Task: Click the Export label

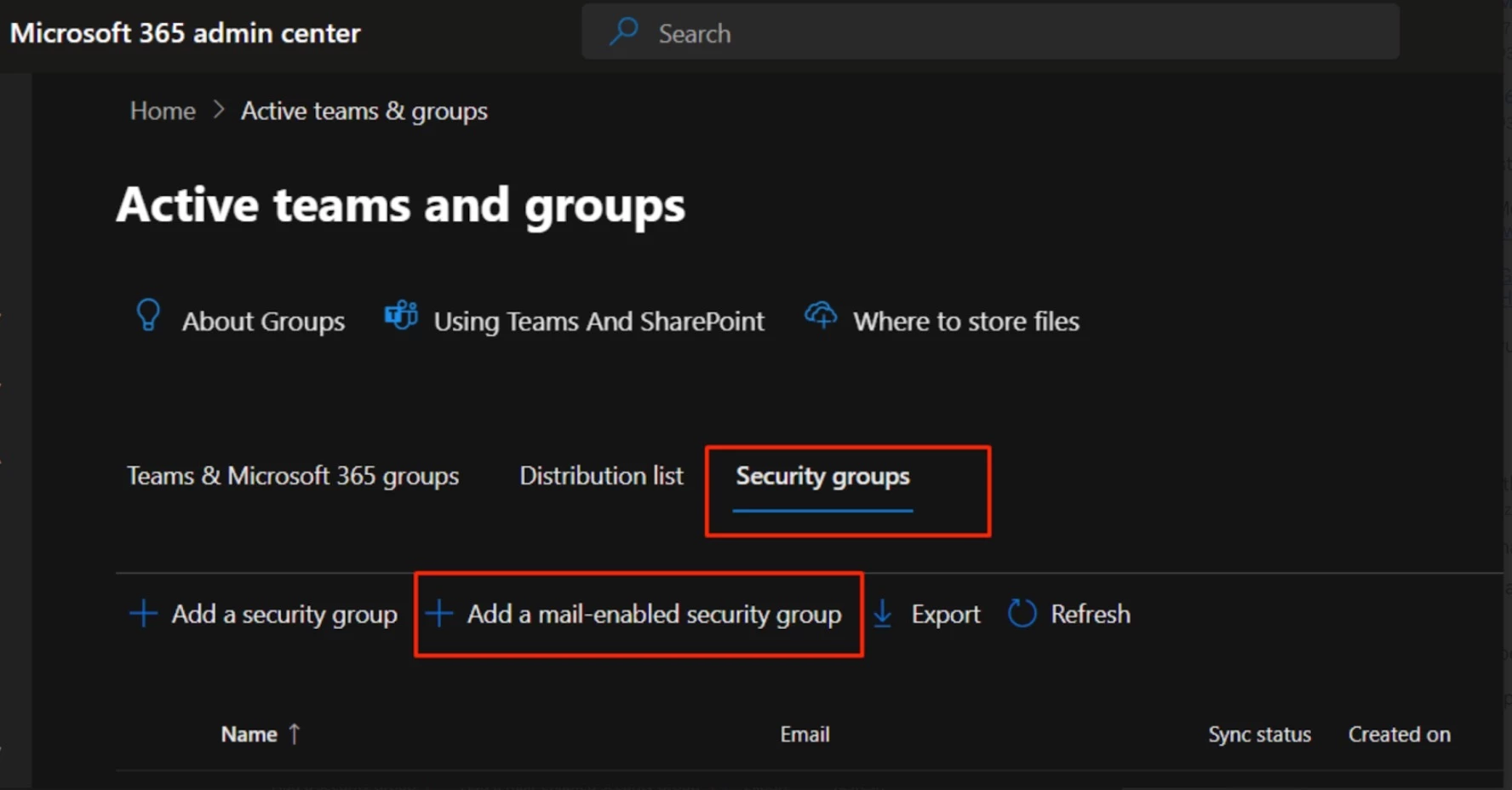Action: [945, 614]
